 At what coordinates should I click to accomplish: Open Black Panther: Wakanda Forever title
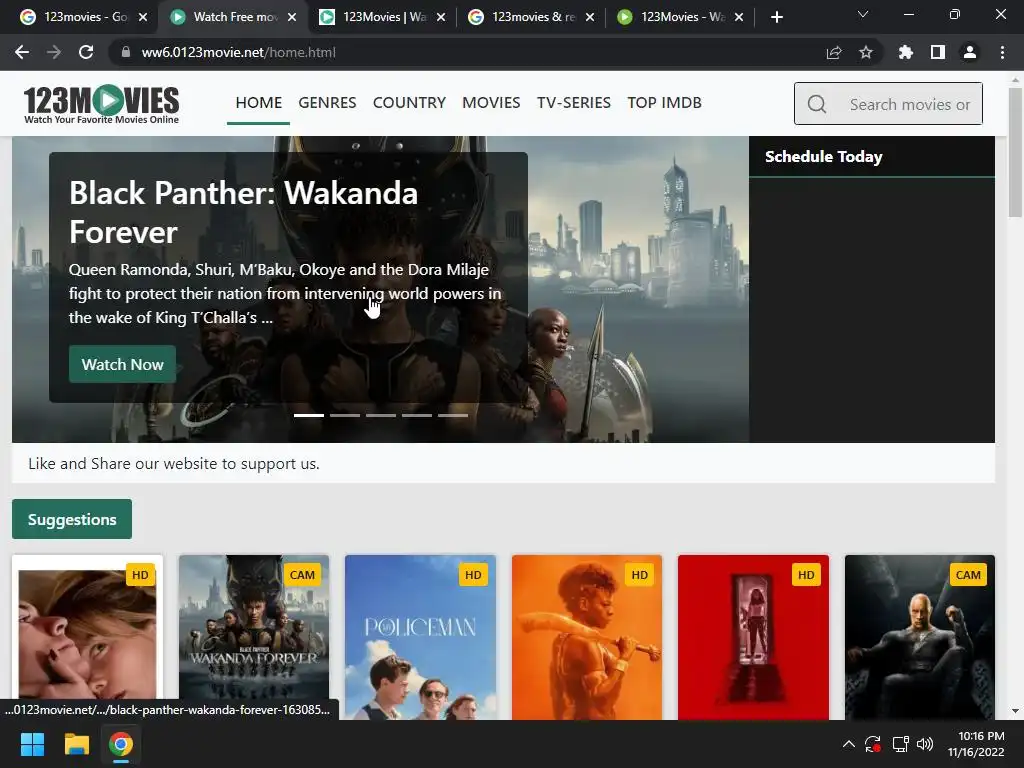[x=243, y=212]
